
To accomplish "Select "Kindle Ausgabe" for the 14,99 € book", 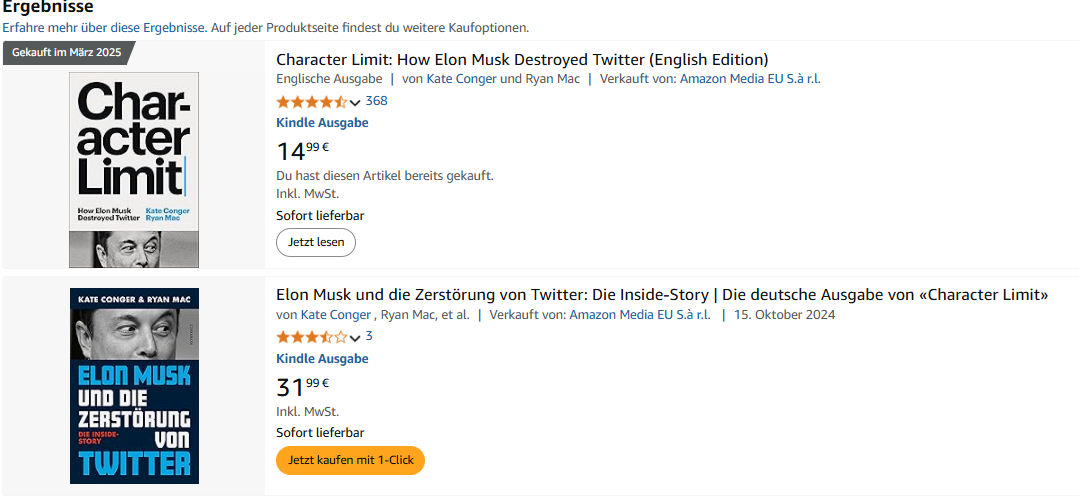I will click(322, 123).
